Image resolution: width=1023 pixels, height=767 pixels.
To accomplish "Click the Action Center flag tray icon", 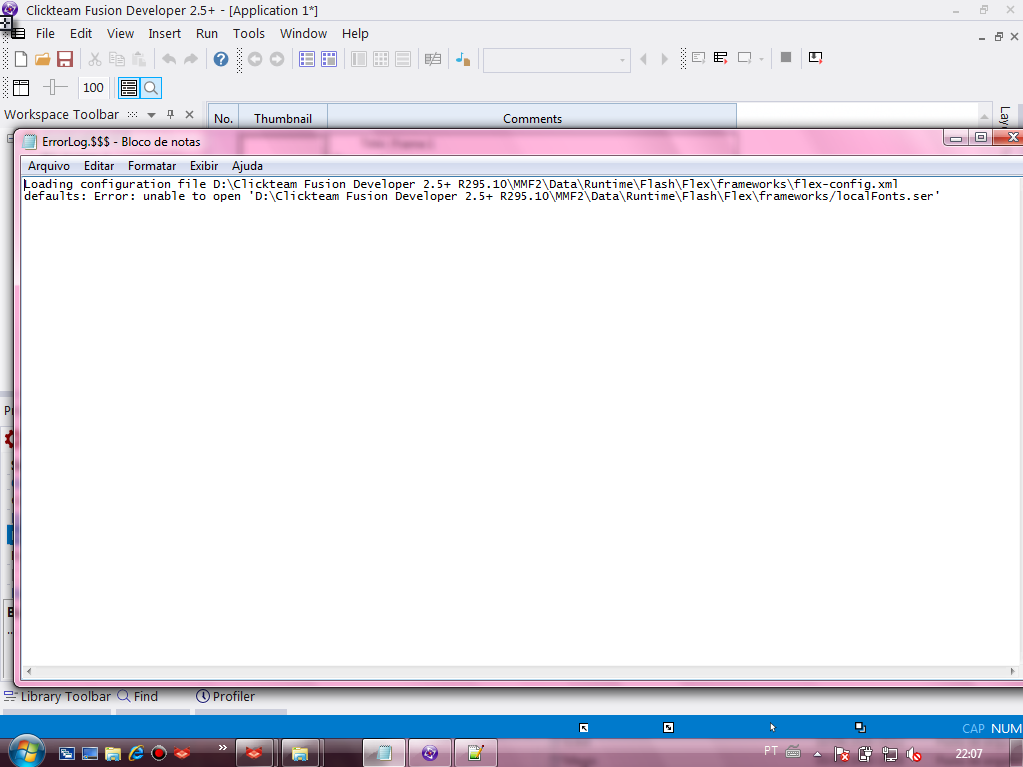I will click(842, 755).
